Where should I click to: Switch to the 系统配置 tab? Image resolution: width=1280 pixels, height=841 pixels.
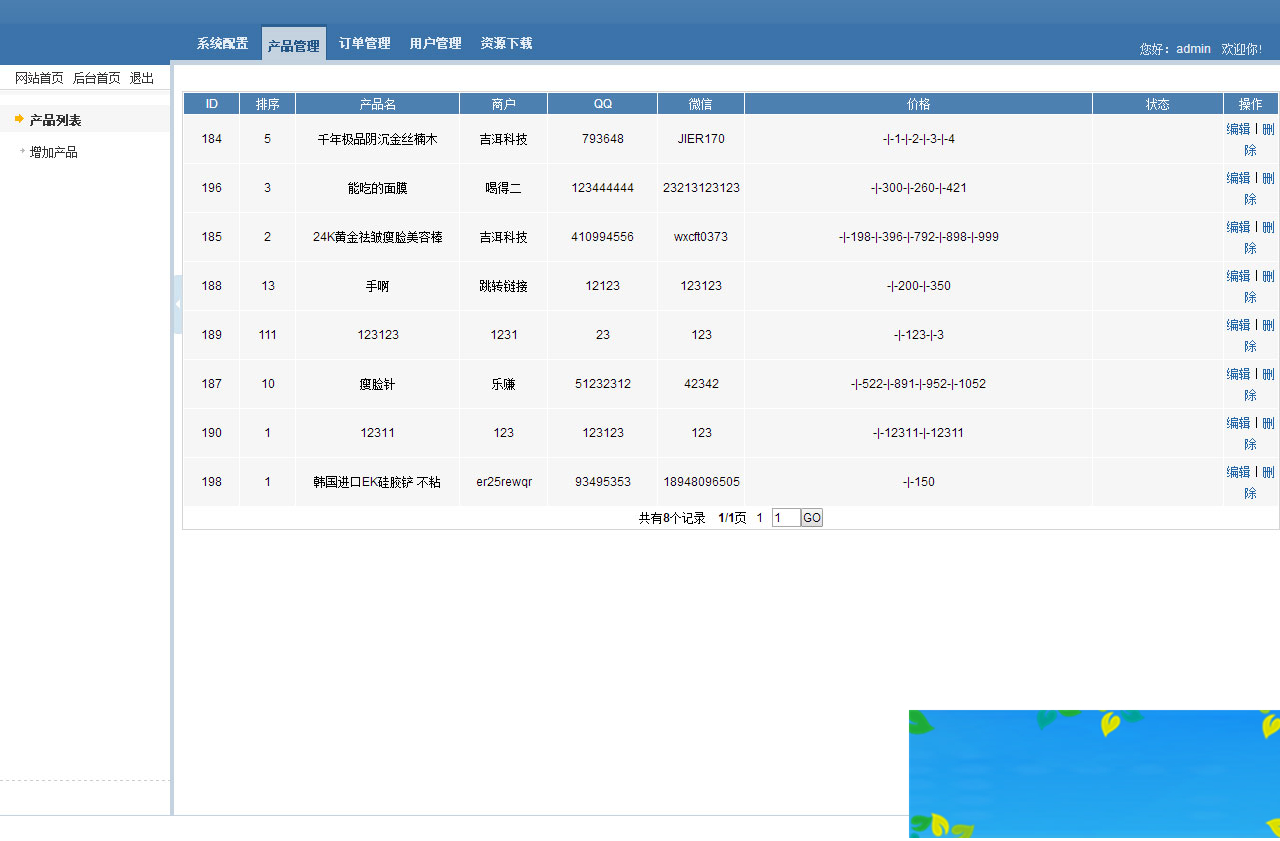click(x=222, y=43)
